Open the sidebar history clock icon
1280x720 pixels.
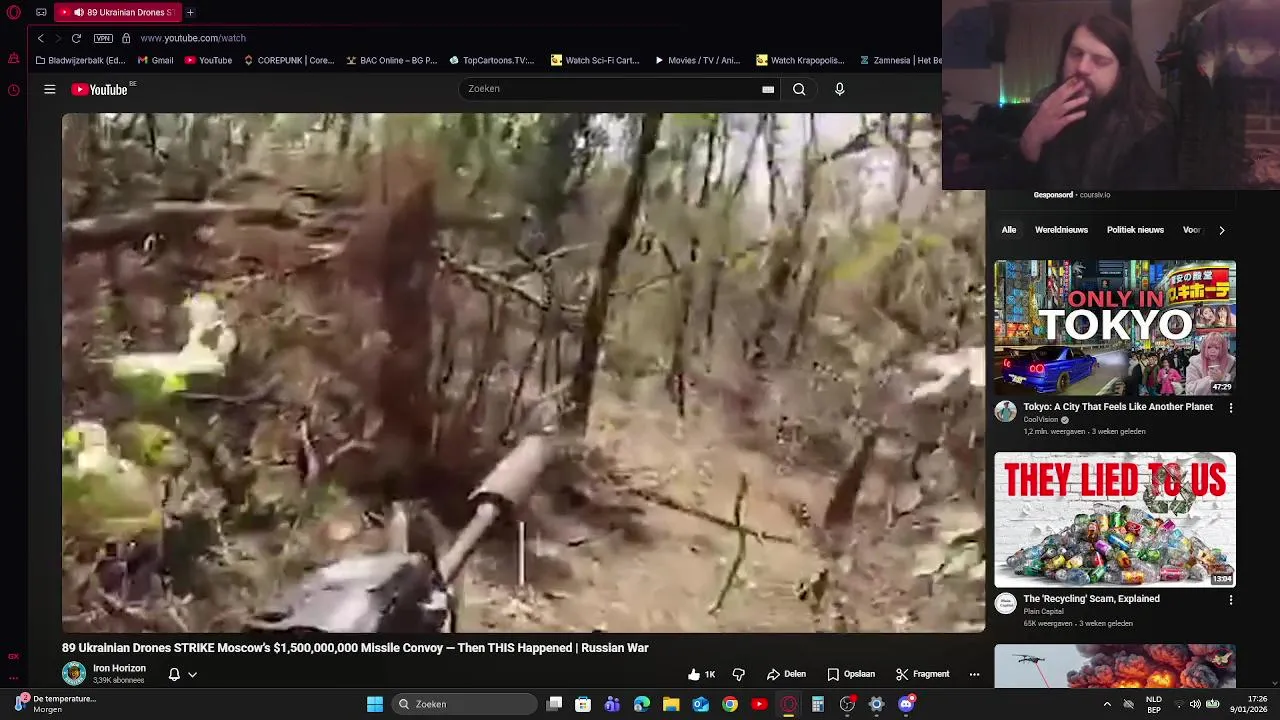click(x=13, y=90)
